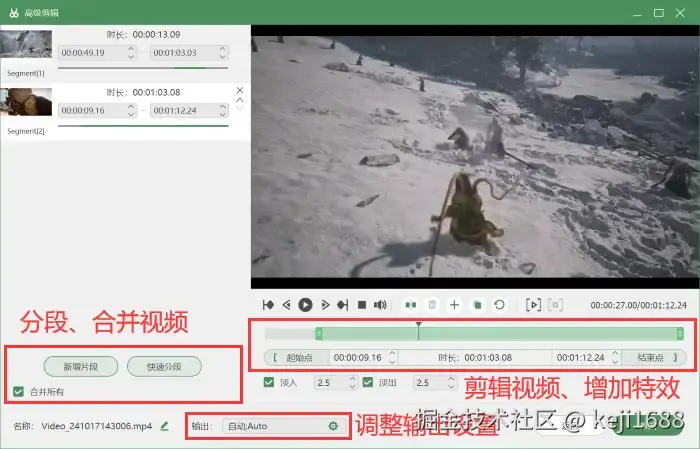Play the selected segment in brackets
The image size is (700, 449).
click(533, 305)
